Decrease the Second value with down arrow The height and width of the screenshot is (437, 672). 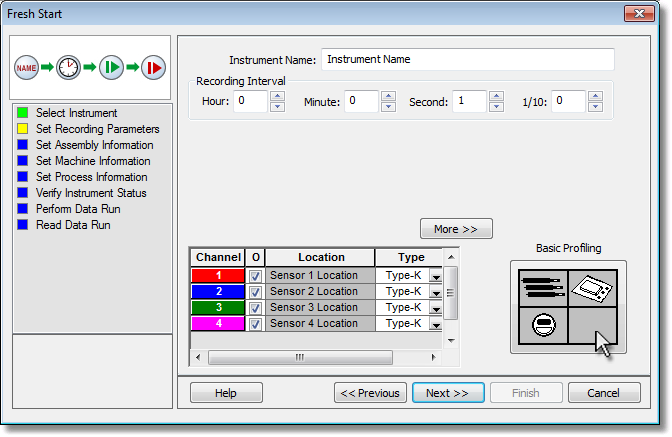coord(496,106)
